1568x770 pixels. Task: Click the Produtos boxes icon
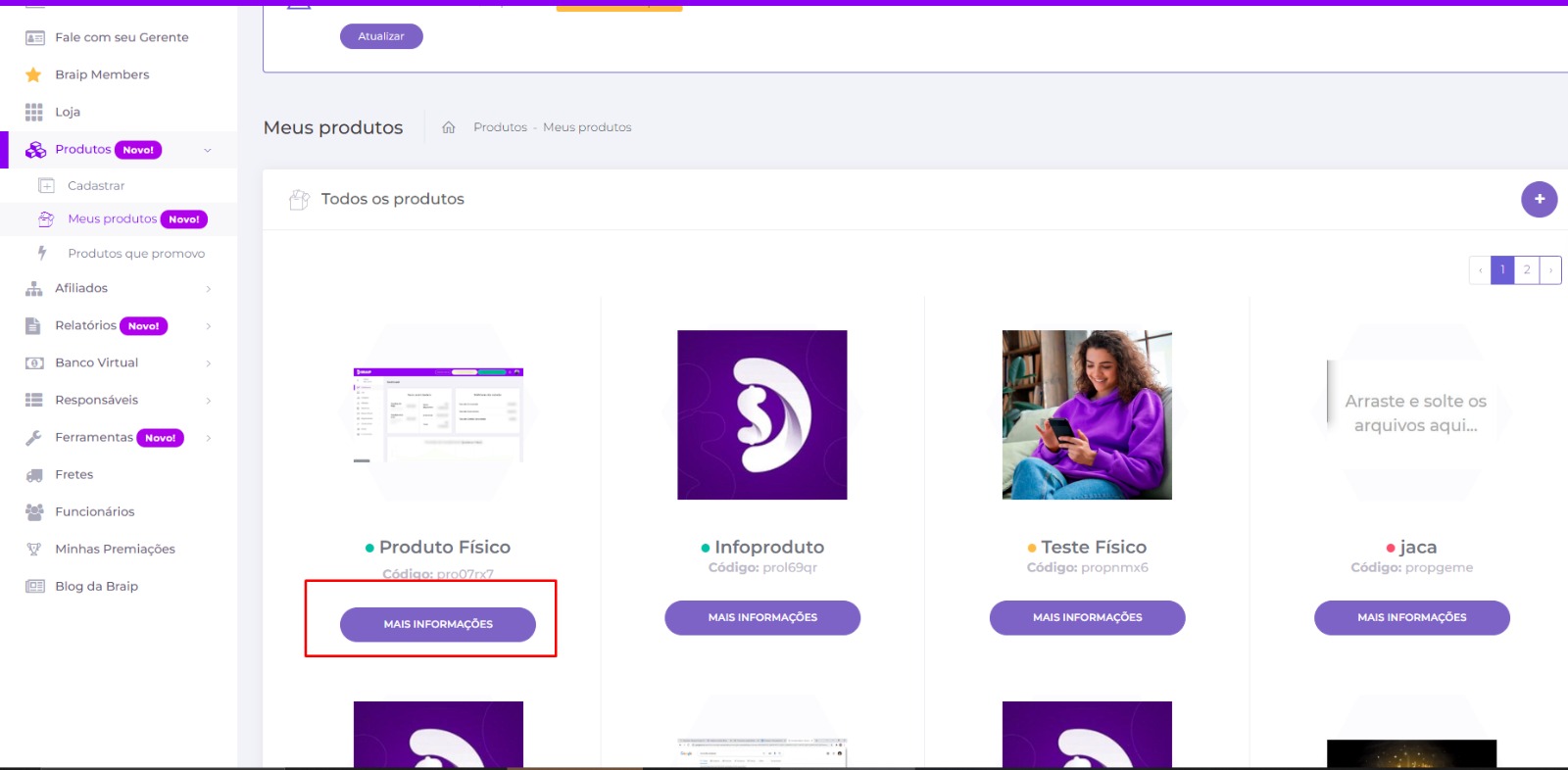35,150
